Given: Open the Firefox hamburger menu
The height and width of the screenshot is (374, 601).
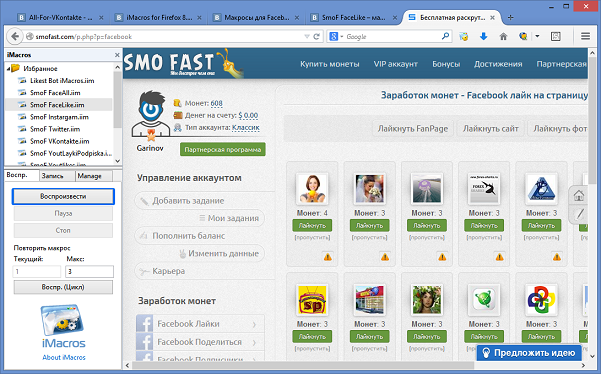Looking at the screenshot, I should click(585, 36).
